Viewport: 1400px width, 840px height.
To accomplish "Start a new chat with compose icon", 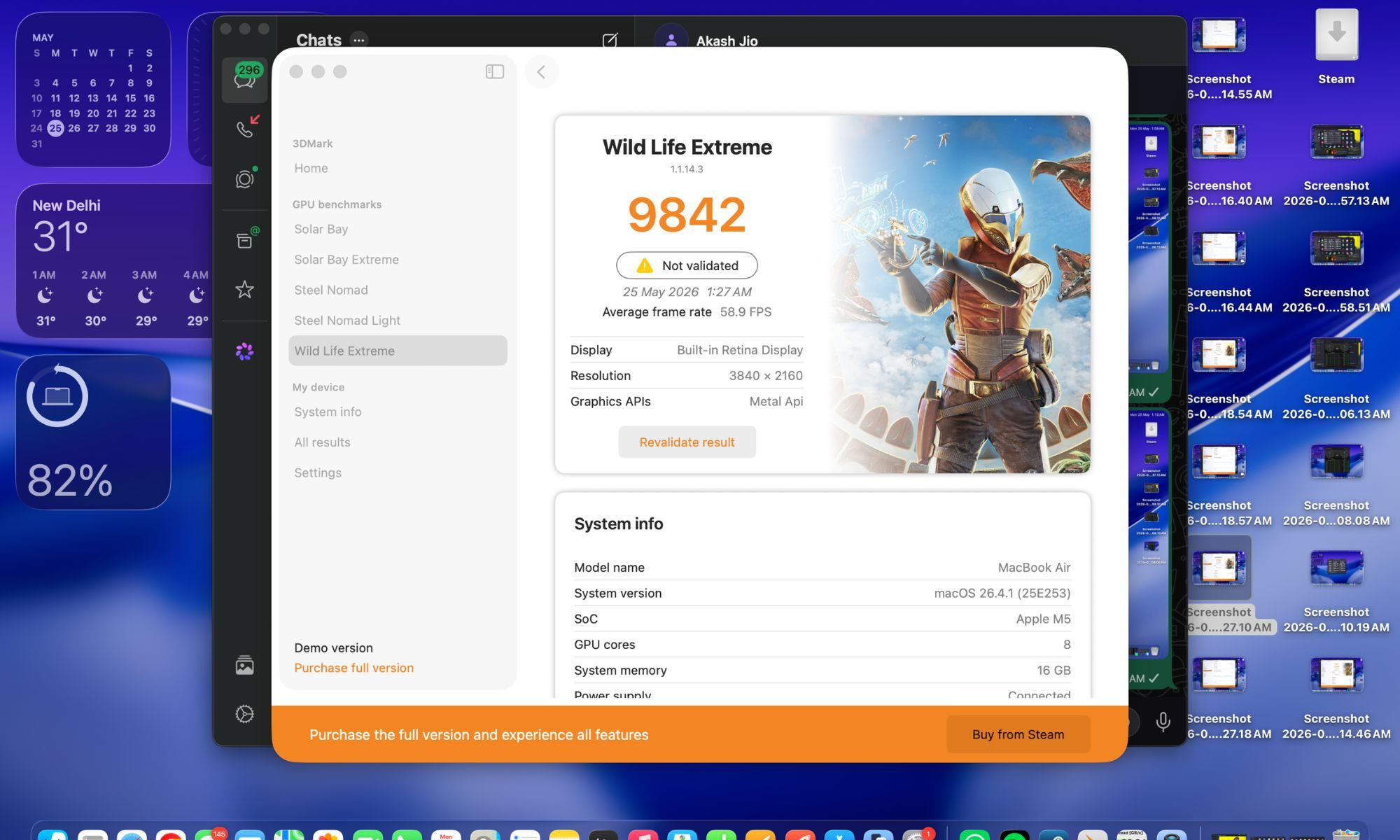I will (610, 40).
